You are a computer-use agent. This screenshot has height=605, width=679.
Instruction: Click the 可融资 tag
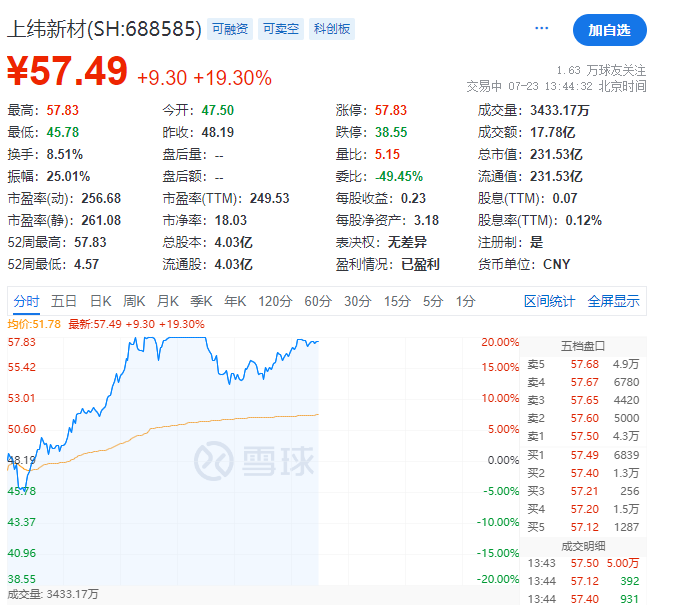pyautogui.click(x=230, y=30)
